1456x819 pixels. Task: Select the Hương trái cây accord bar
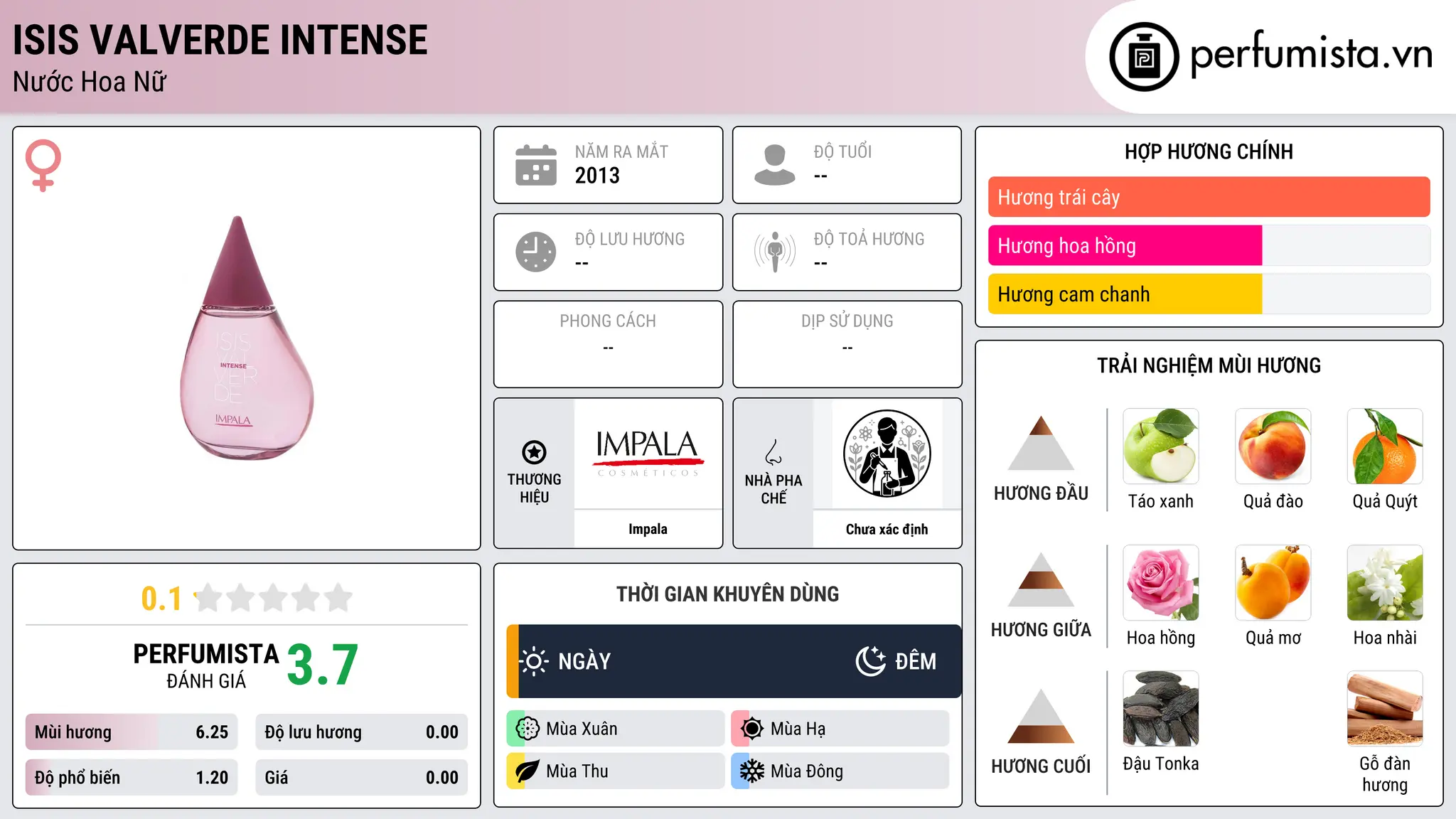click(x=1209, y=197)
